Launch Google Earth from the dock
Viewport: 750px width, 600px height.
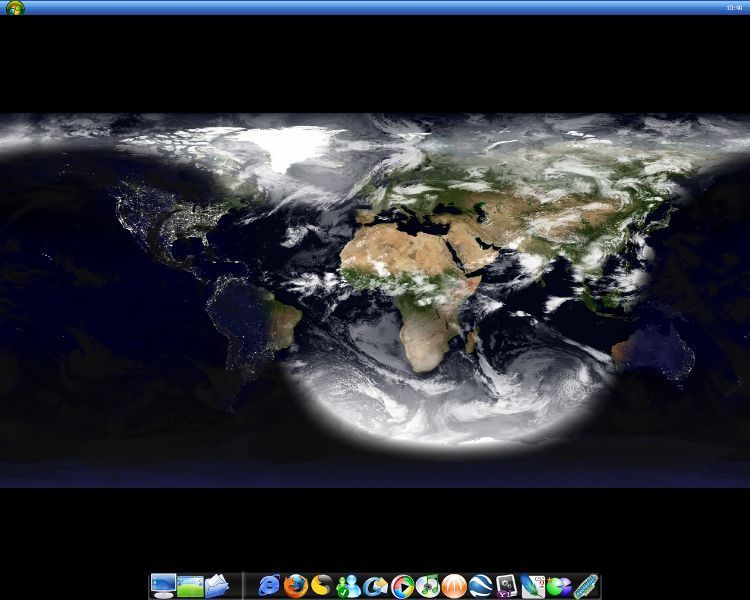pos(481,586)
